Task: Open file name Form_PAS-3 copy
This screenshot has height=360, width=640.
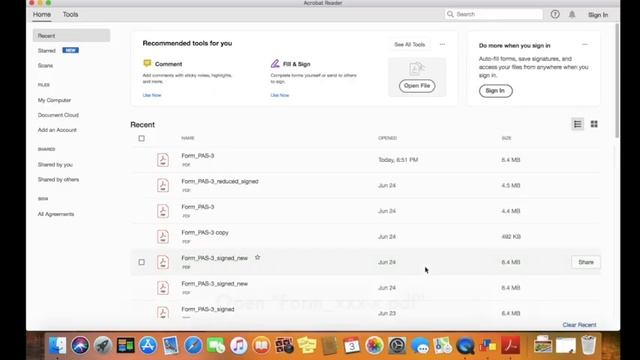Action: [x=205, y=232]
